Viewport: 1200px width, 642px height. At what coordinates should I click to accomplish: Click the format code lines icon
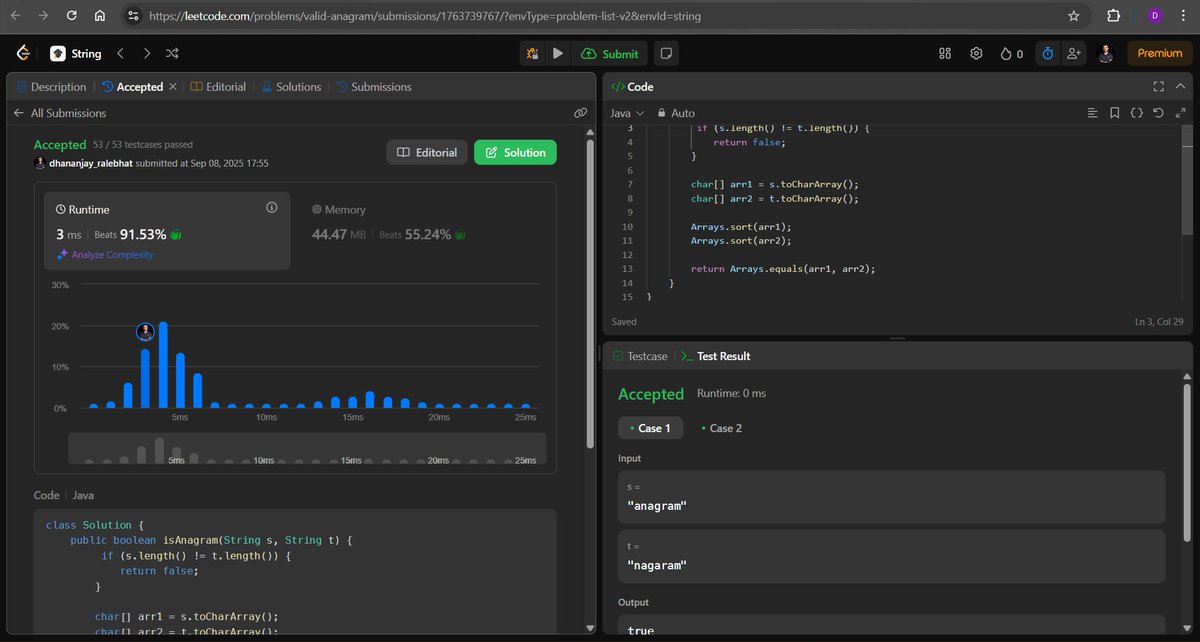(x=1092, y=113)
